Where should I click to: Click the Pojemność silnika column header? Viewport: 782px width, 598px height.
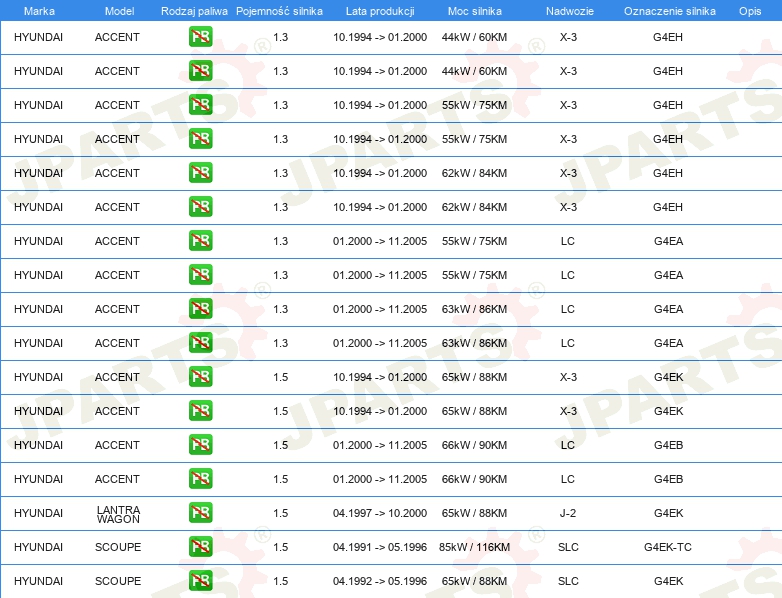pos(279,11)
